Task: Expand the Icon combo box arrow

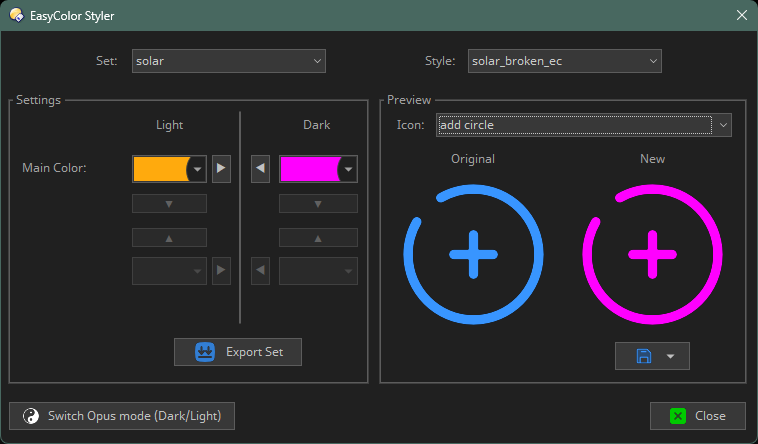Action: coord(723,125)
